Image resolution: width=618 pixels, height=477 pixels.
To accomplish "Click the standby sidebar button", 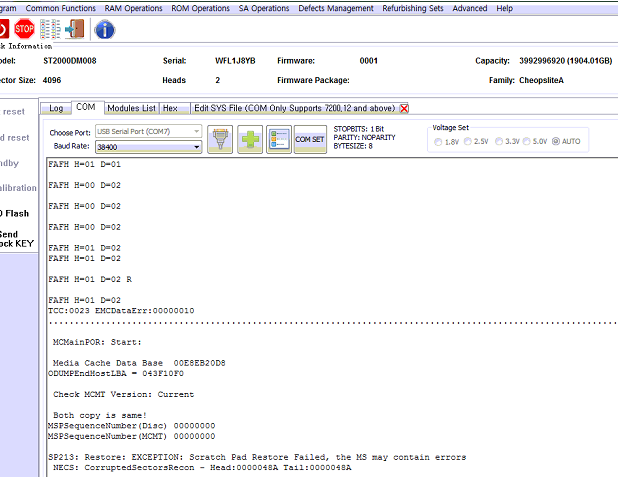I will point(9,163).
